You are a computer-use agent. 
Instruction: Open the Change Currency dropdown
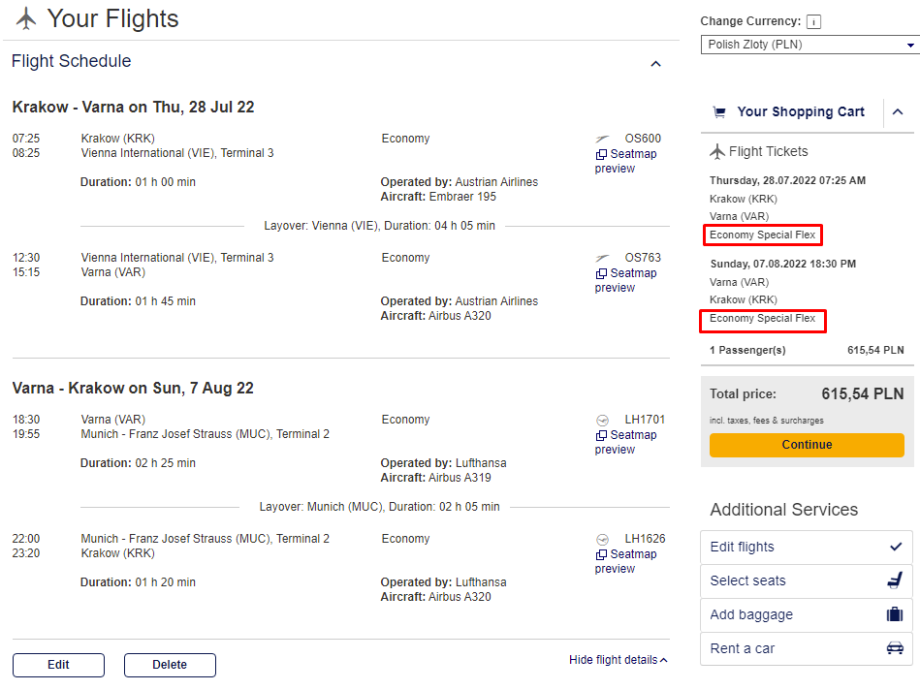coord(809,45)
